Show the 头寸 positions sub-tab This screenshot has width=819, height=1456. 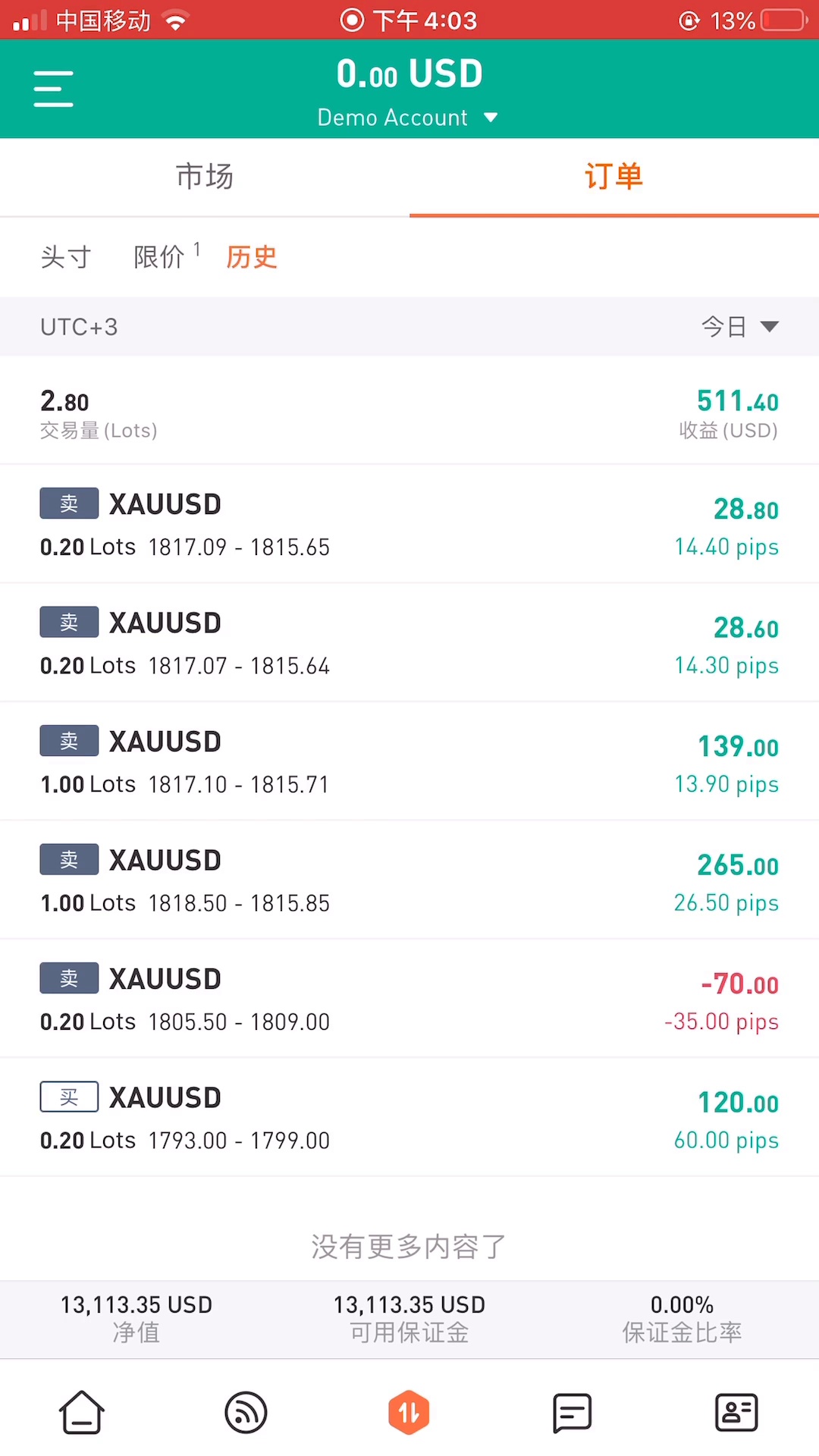[x=66, y=257]
